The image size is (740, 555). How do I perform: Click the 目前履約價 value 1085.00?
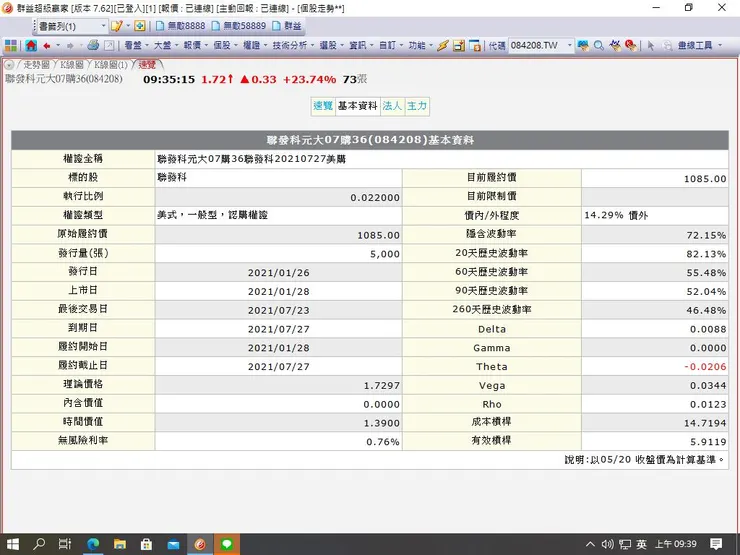click(705, 179)
